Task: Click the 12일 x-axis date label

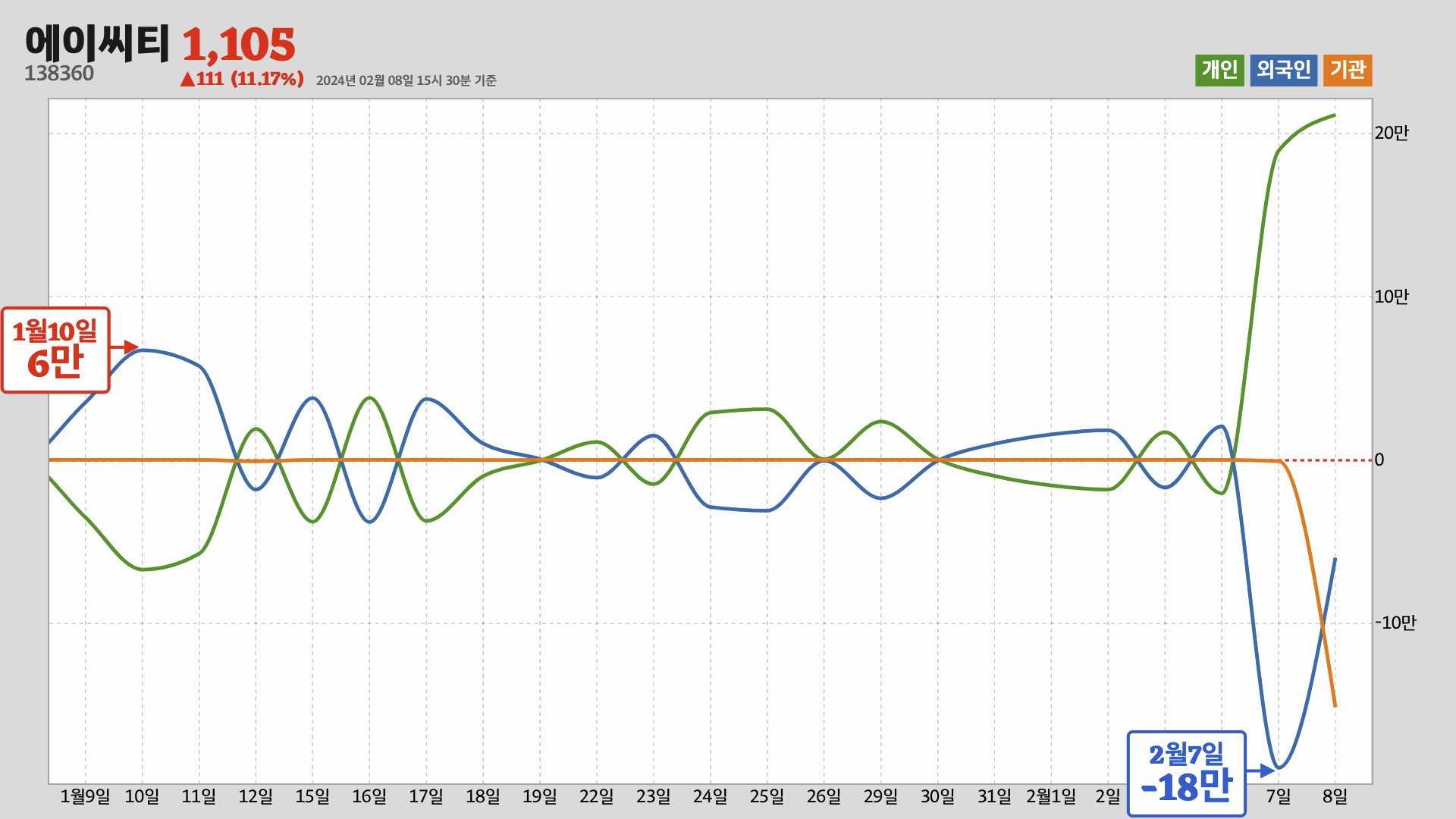Action: click(256, 797)
